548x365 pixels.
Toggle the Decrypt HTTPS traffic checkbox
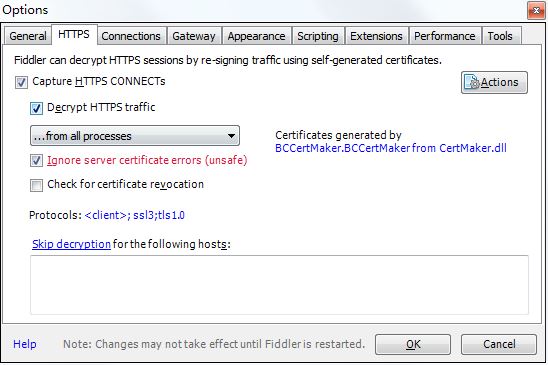36,108
